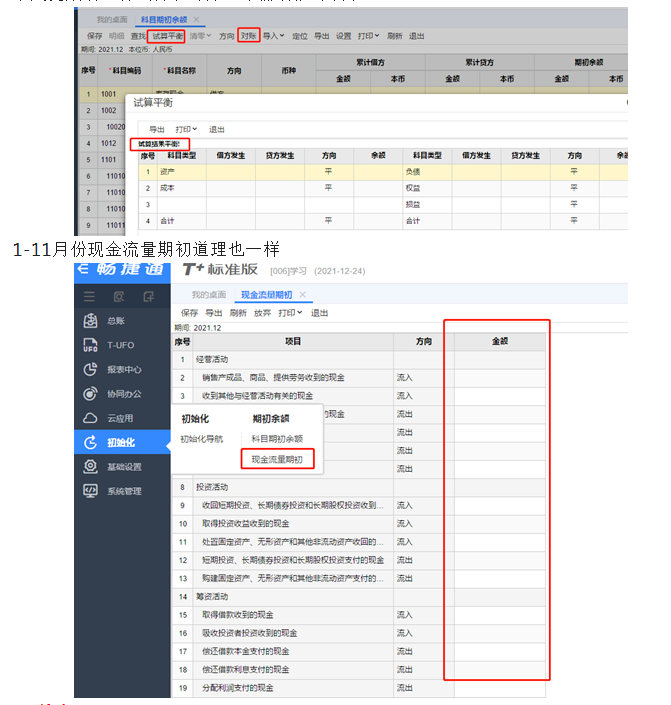Click 退出 in the 试算平衡 dialog
Viewport: 671px width, 705px height.
(x=217, y=129)
